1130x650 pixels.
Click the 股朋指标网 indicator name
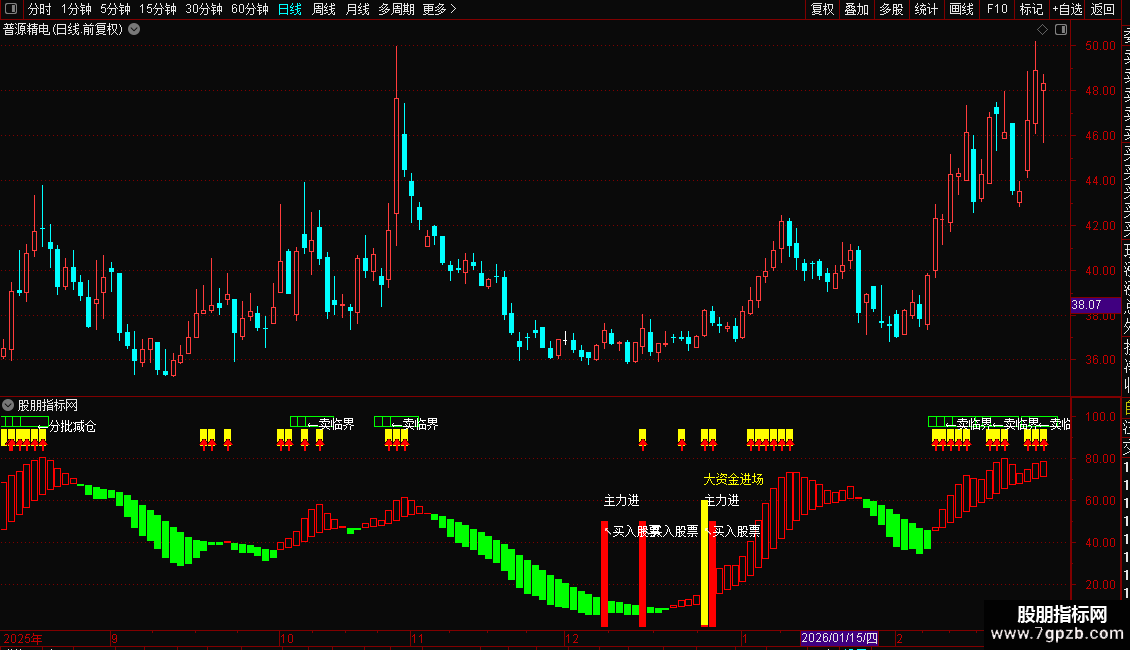pos(48,405)
